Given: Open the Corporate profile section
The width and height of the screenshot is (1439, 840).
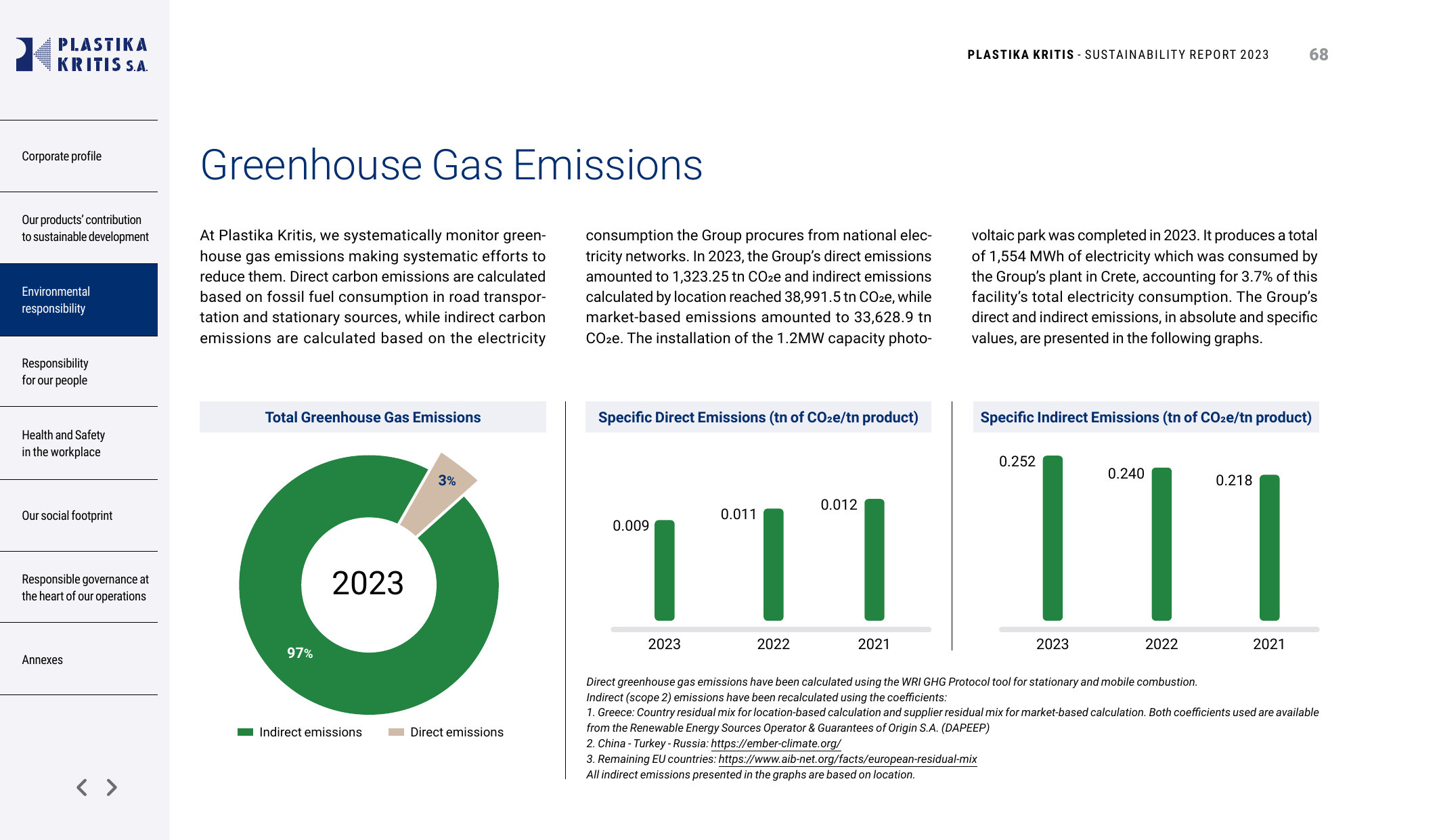Looking at the screenshot, I should pyautogui.click(x=79, y=156).
